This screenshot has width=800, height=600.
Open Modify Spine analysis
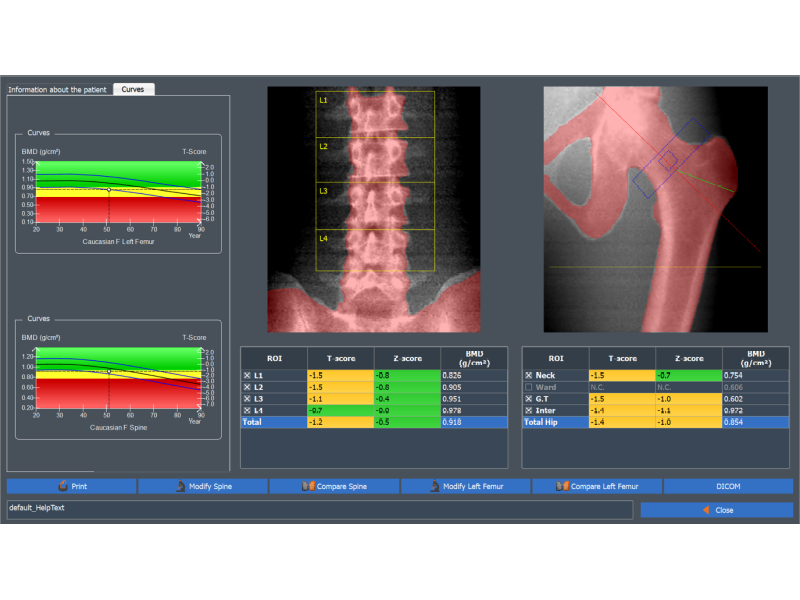click(x=203, y=486)
